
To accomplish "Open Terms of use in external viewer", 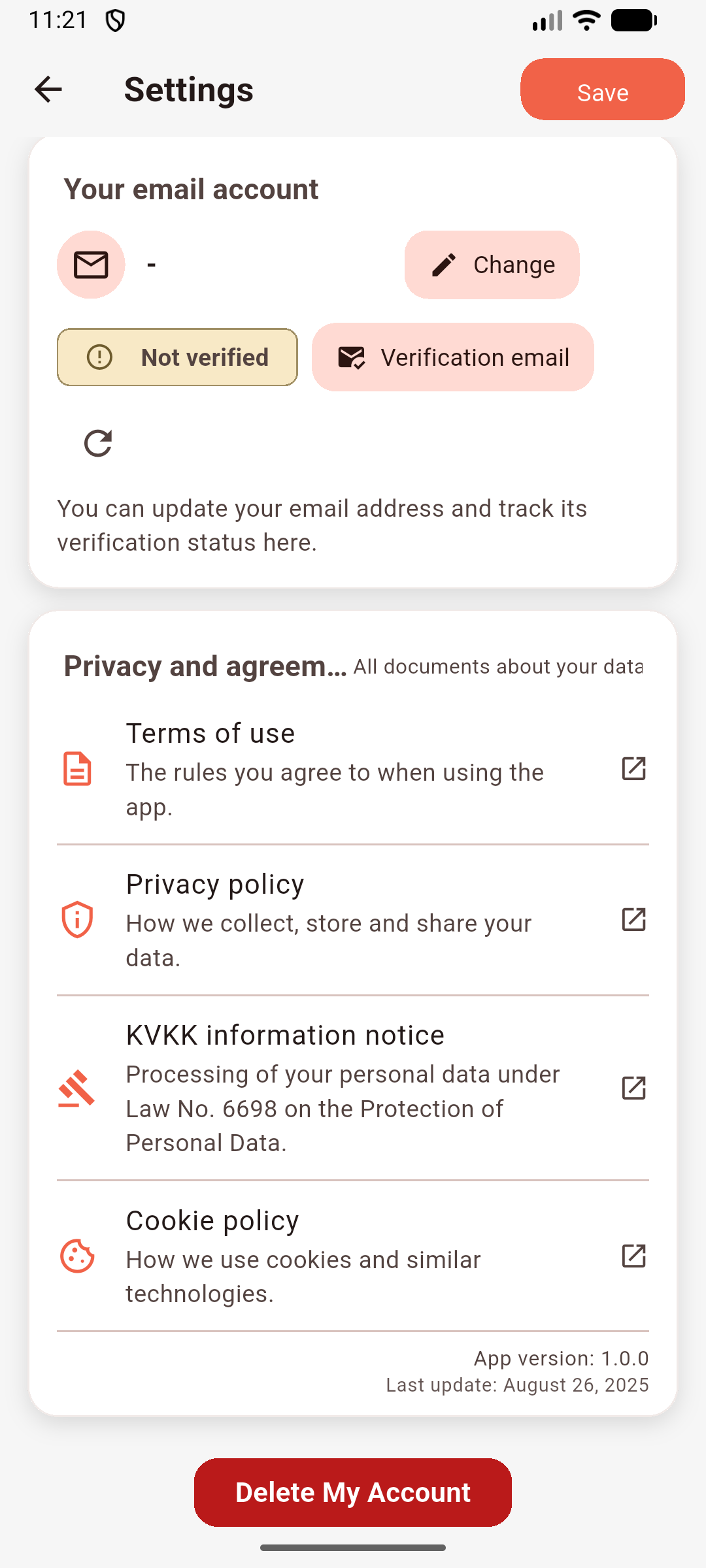I will pyautogui.click(x=633, y=770).
